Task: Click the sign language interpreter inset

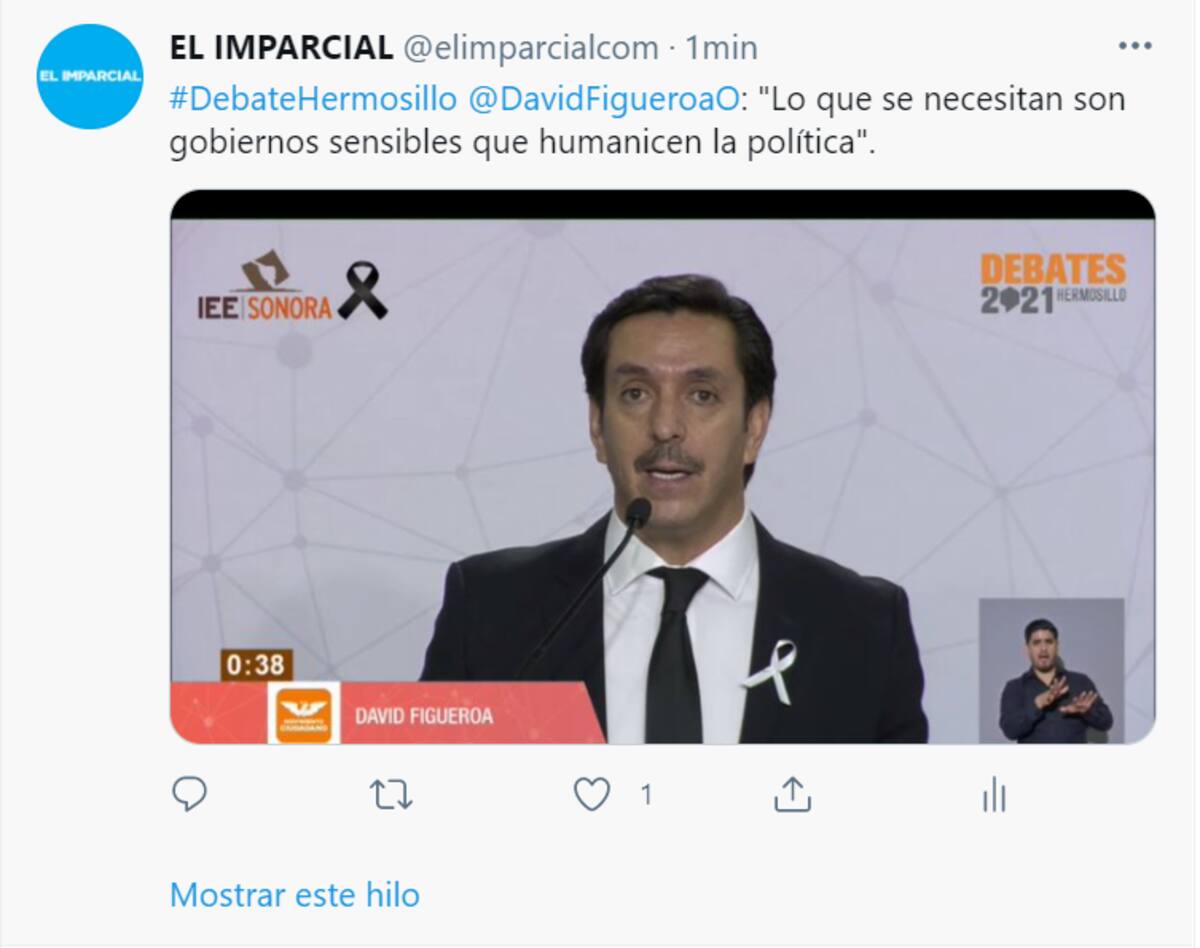Action: click(x=1052, y=671)
